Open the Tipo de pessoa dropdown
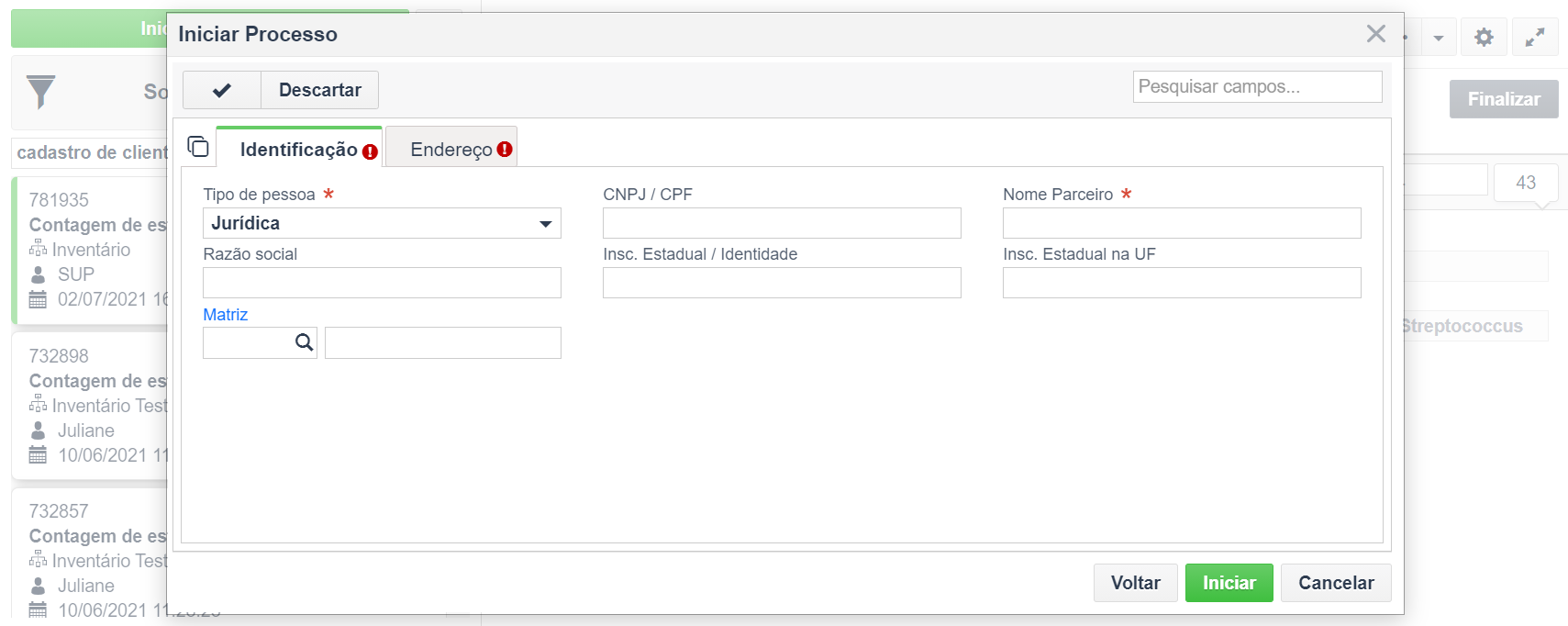1568x626 pixels. pos(382,223)
